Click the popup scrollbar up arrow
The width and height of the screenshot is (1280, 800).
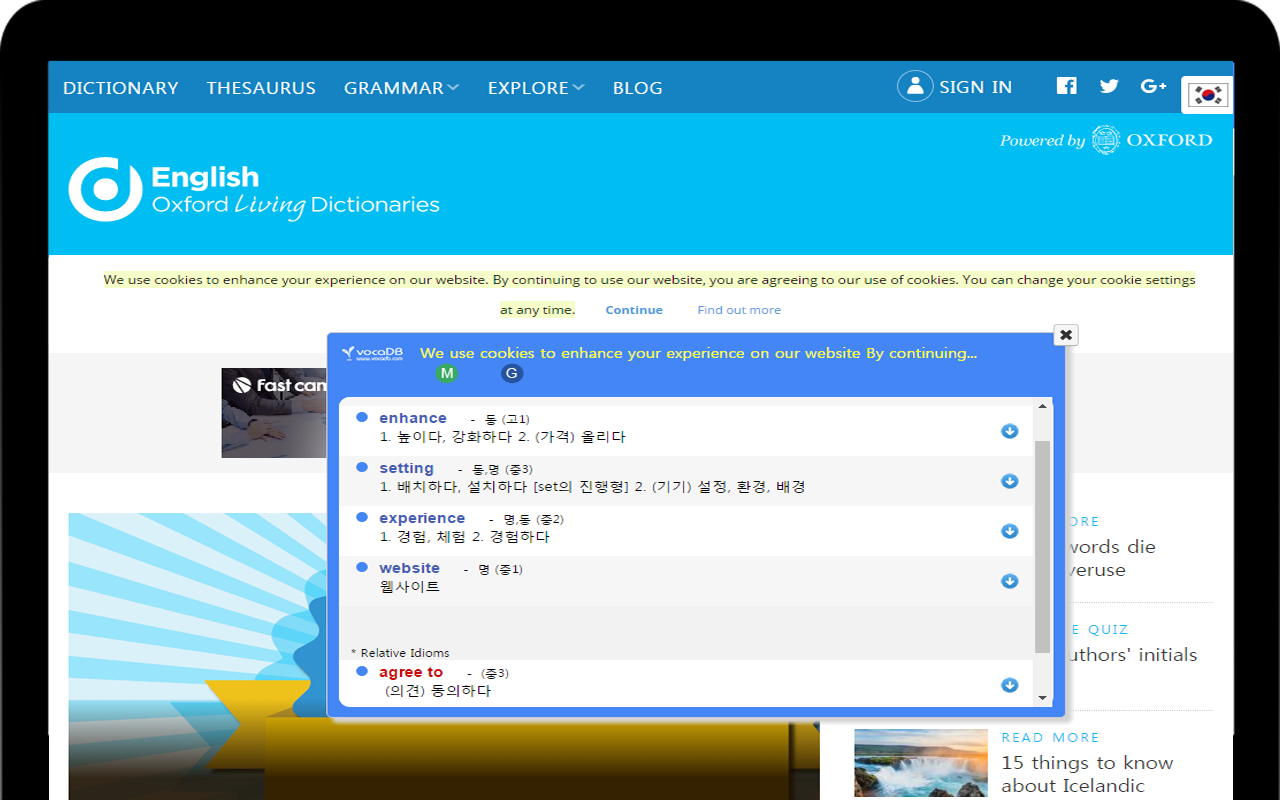(x=1043, y=406)
